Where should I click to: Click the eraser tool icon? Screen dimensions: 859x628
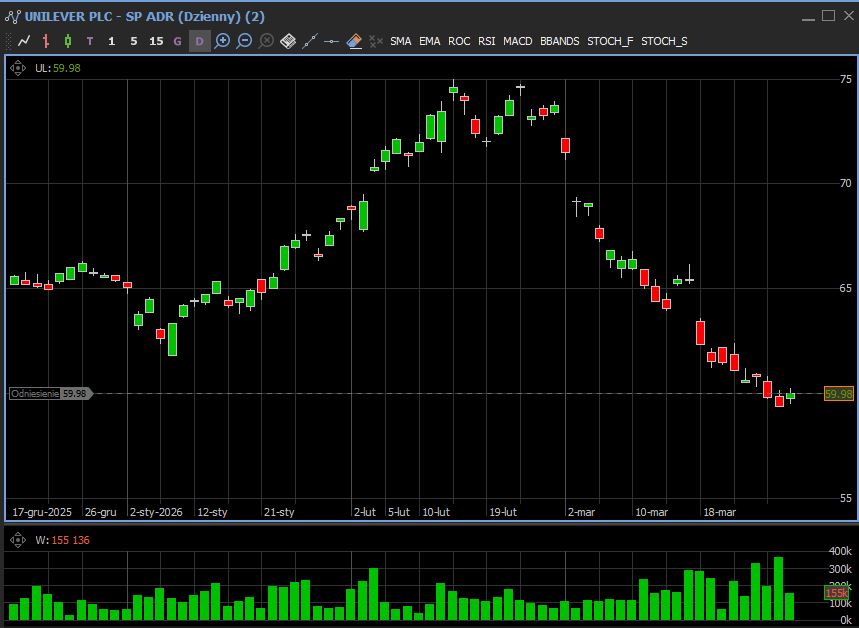pyautogui.click(x=354, y=41)
